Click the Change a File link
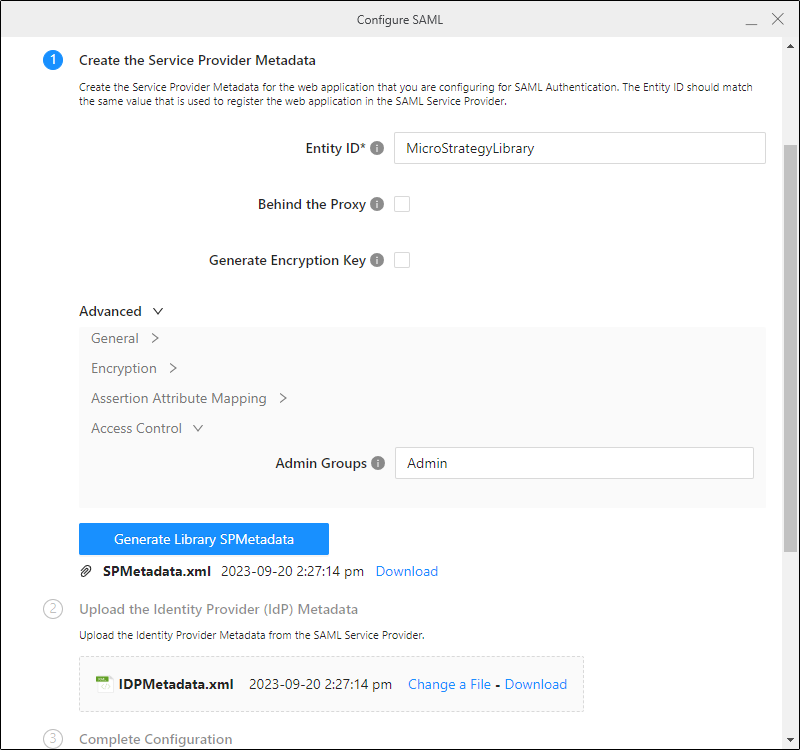 tap(449, 684)
